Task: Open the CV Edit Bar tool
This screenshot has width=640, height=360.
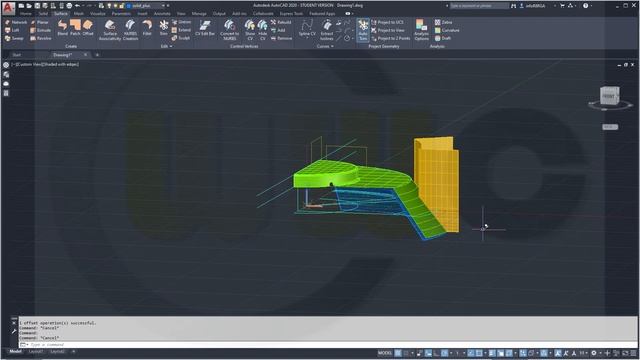Action: pos(205,28)
